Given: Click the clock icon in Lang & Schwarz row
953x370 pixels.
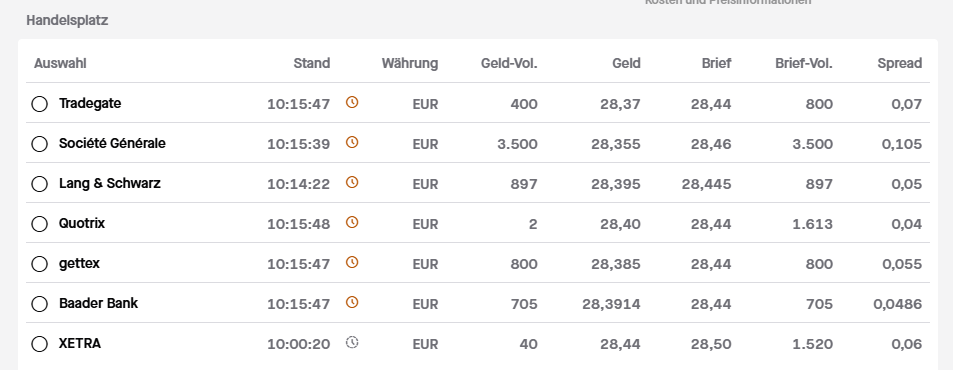Looking at the screenshot, I should tap(352, 182).
